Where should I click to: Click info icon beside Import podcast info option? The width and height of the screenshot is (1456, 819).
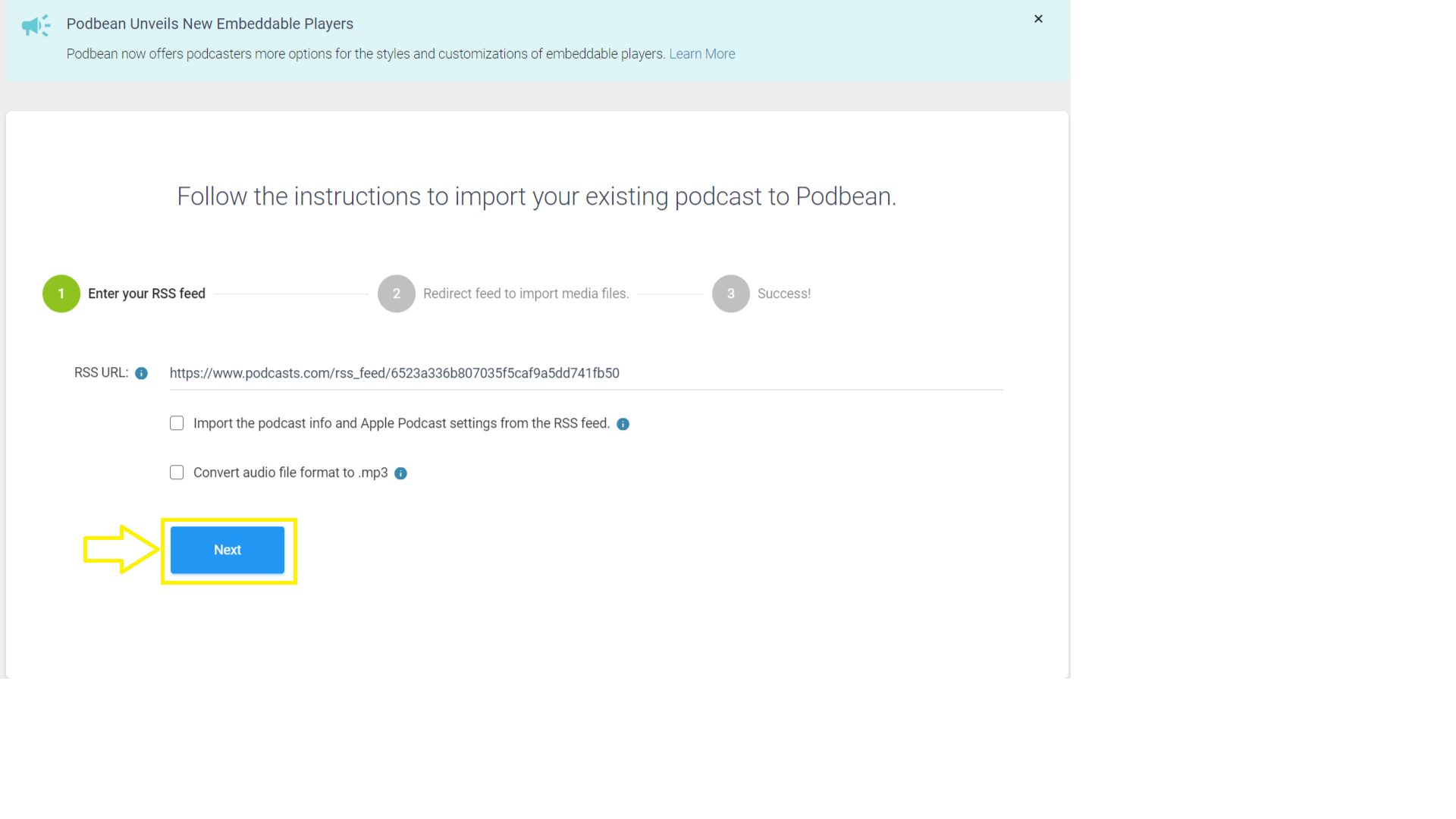(x=623, y=424)
